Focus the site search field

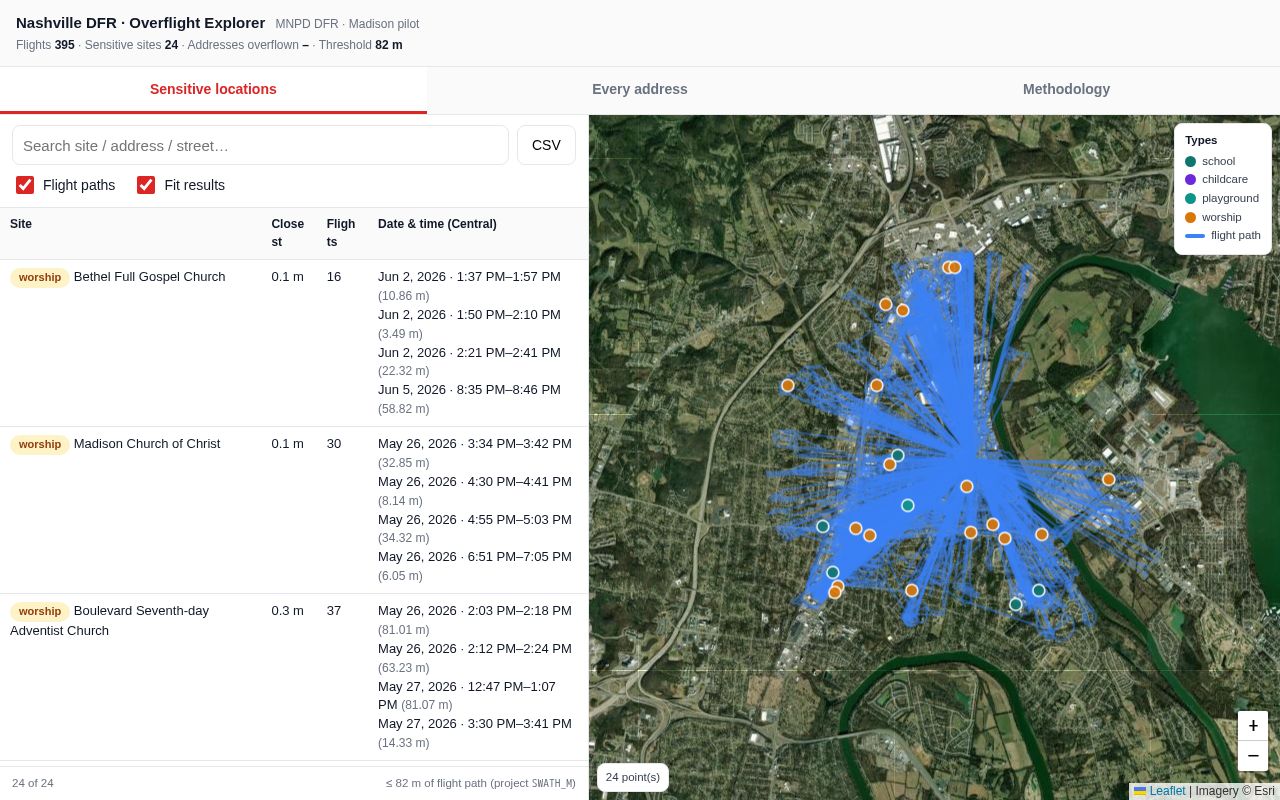[260, 145]
